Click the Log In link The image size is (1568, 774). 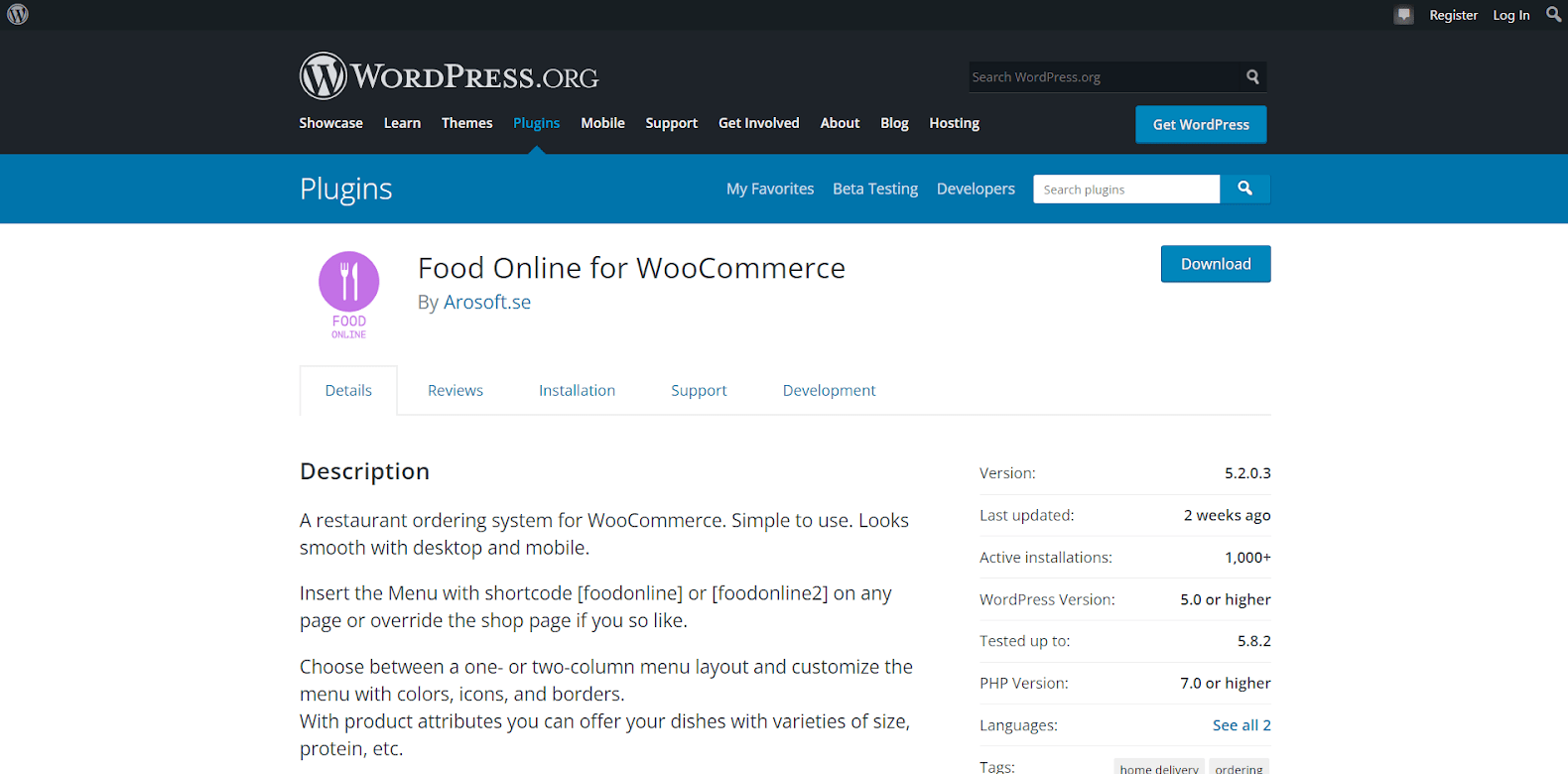(1511, 15)
